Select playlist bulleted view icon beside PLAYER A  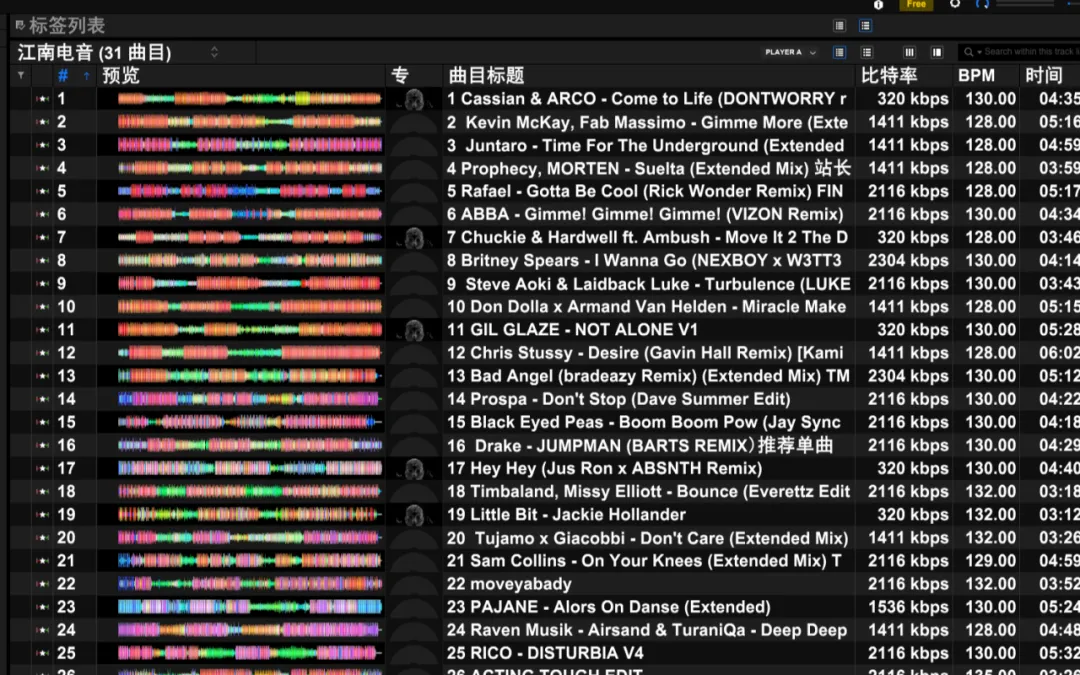(x=866, y=52)
